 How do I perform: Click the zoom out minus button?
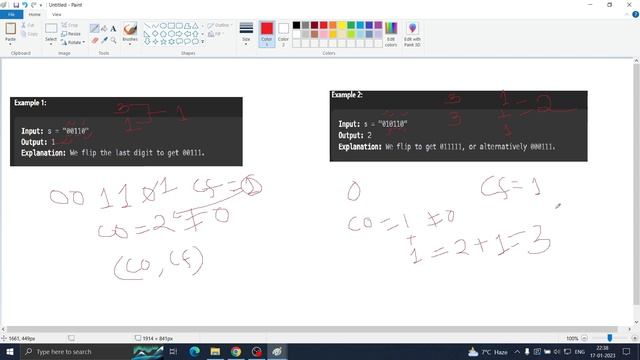584,338
